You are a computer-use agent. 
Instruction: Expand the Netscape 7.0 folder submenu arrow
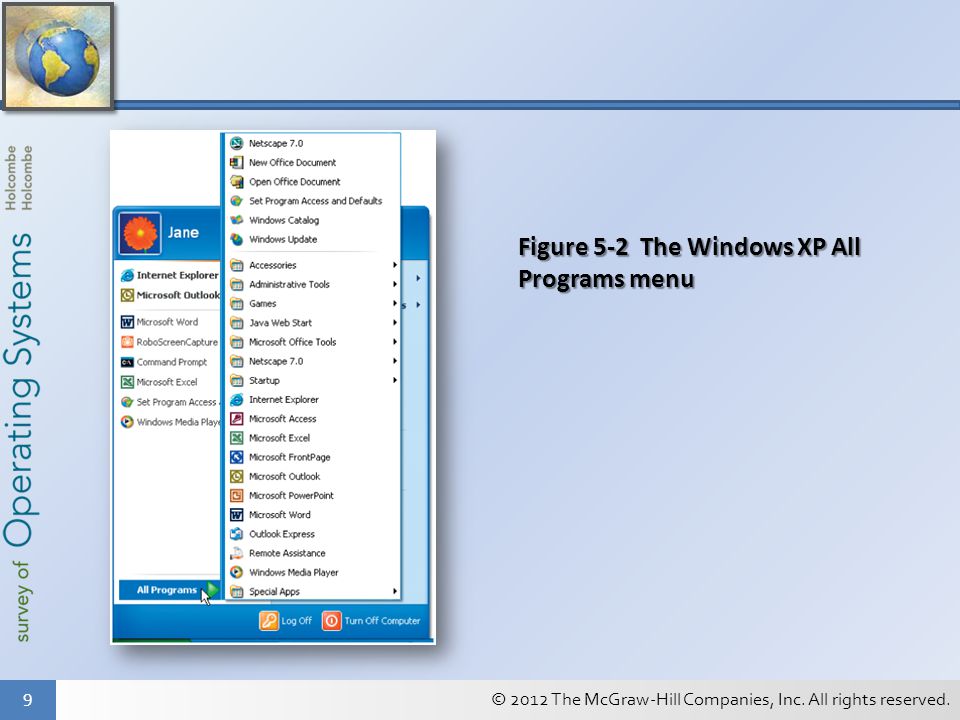[x=395, y=361]
